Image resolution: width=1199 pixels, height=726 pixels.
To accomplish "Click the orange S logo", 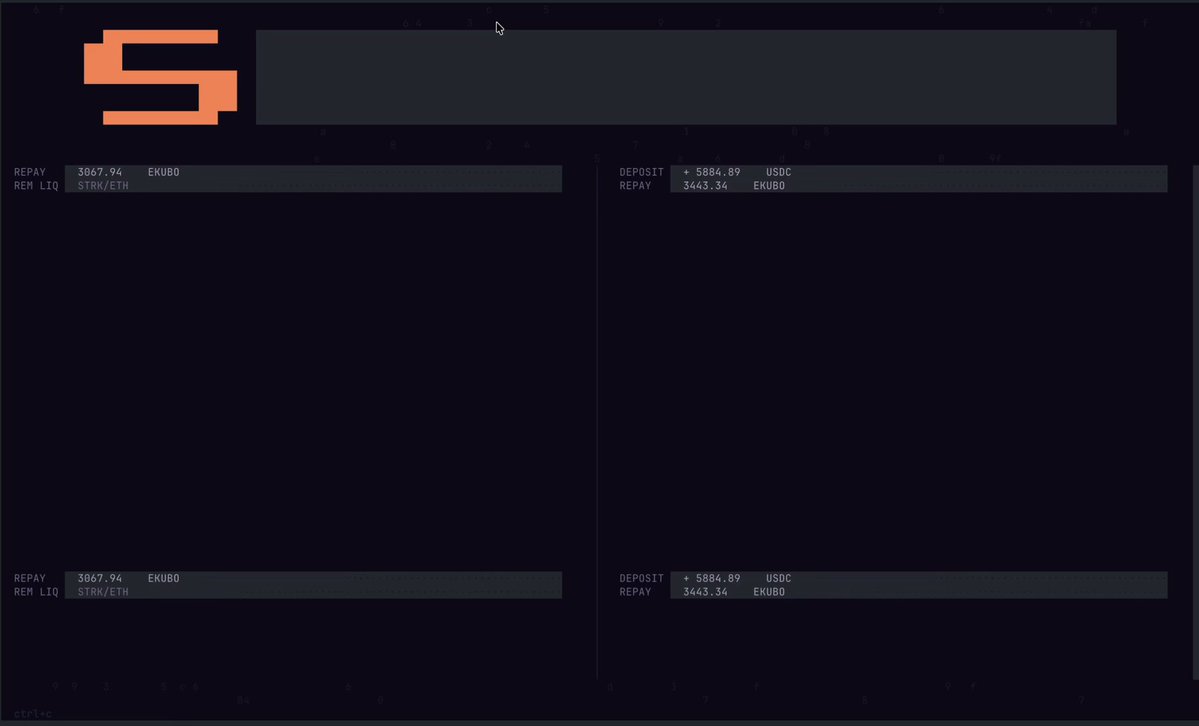I will (x=161, y=77).
